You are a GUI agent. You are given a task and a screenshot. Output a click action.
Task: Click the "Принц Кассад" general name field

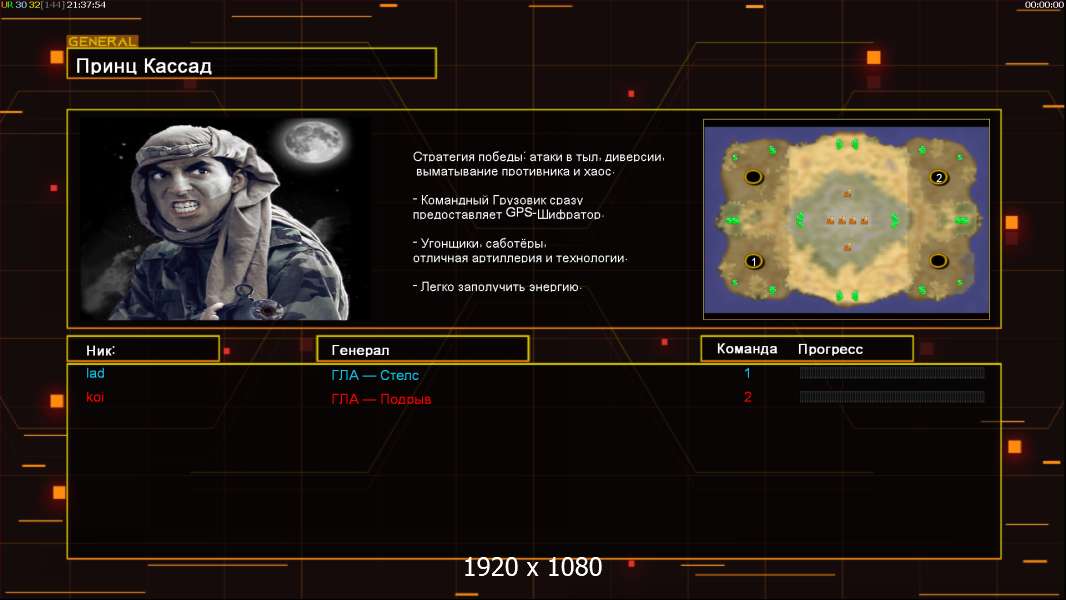(252, 64)
